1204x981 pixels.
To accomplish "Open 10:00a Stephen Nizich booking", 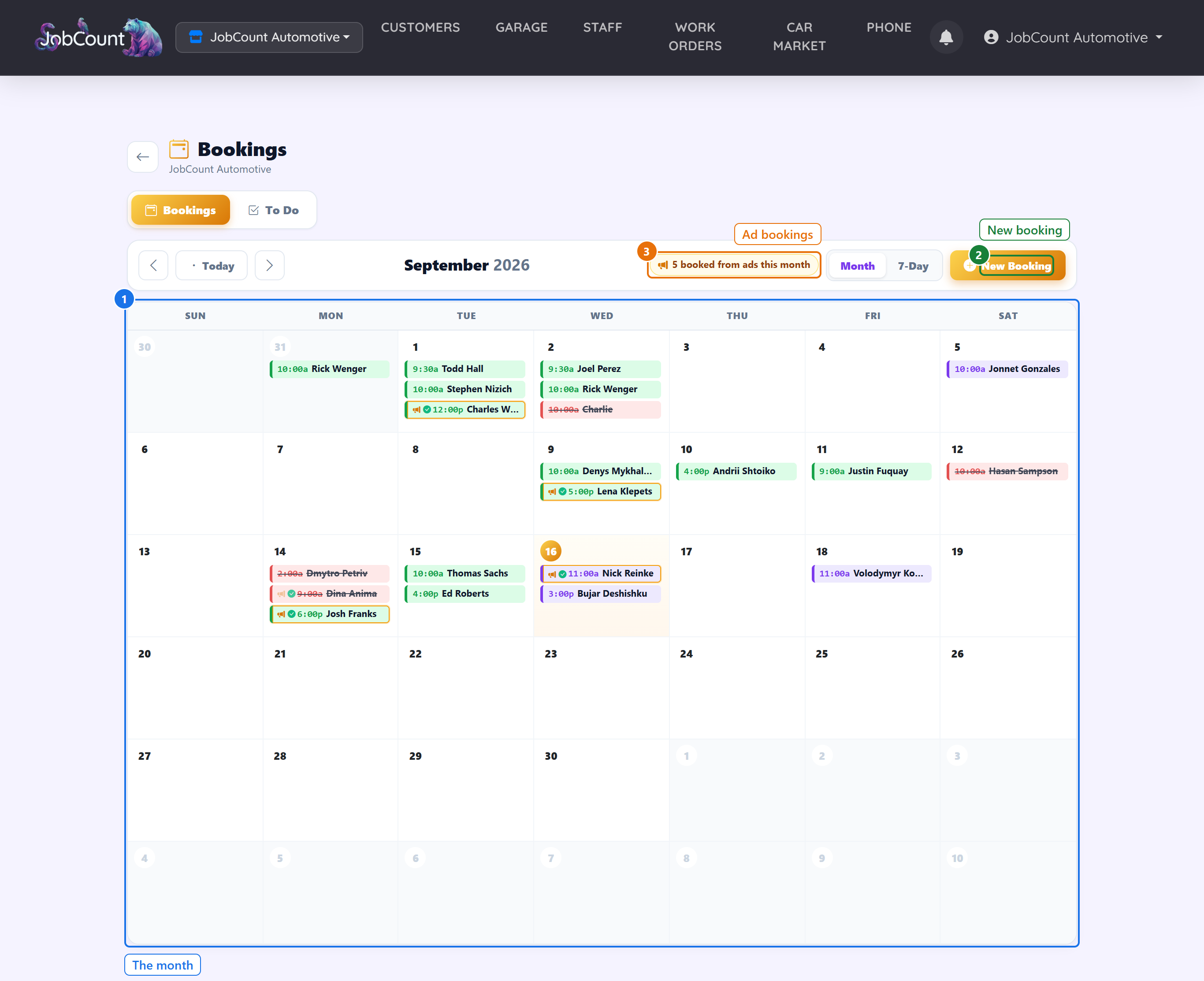I will [x=465, y=389].
